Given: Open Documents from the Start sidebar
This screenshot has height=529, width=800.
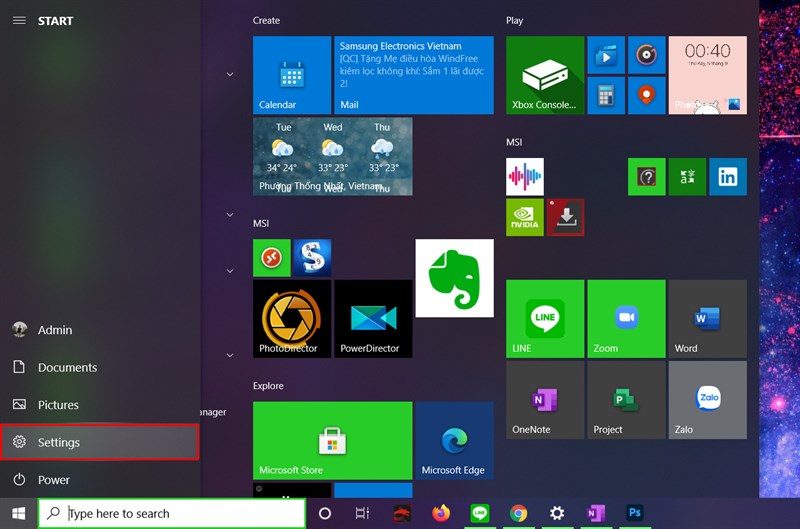Looking at the screenshot, I should [x=100, y=367].
